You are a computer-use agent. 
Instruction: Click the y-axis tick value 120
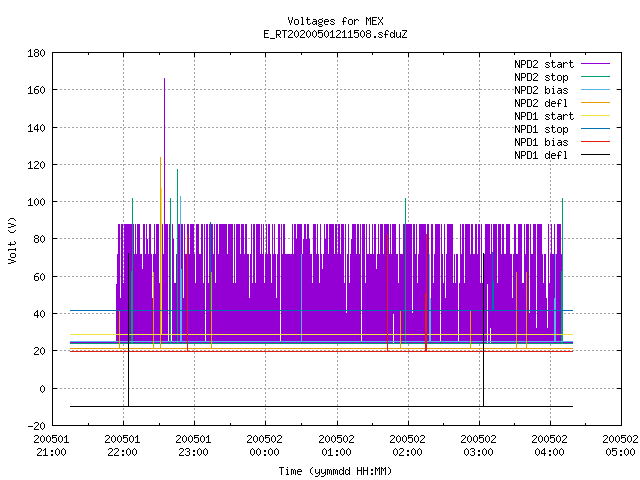pyautogui.click(x=36, y=165)
